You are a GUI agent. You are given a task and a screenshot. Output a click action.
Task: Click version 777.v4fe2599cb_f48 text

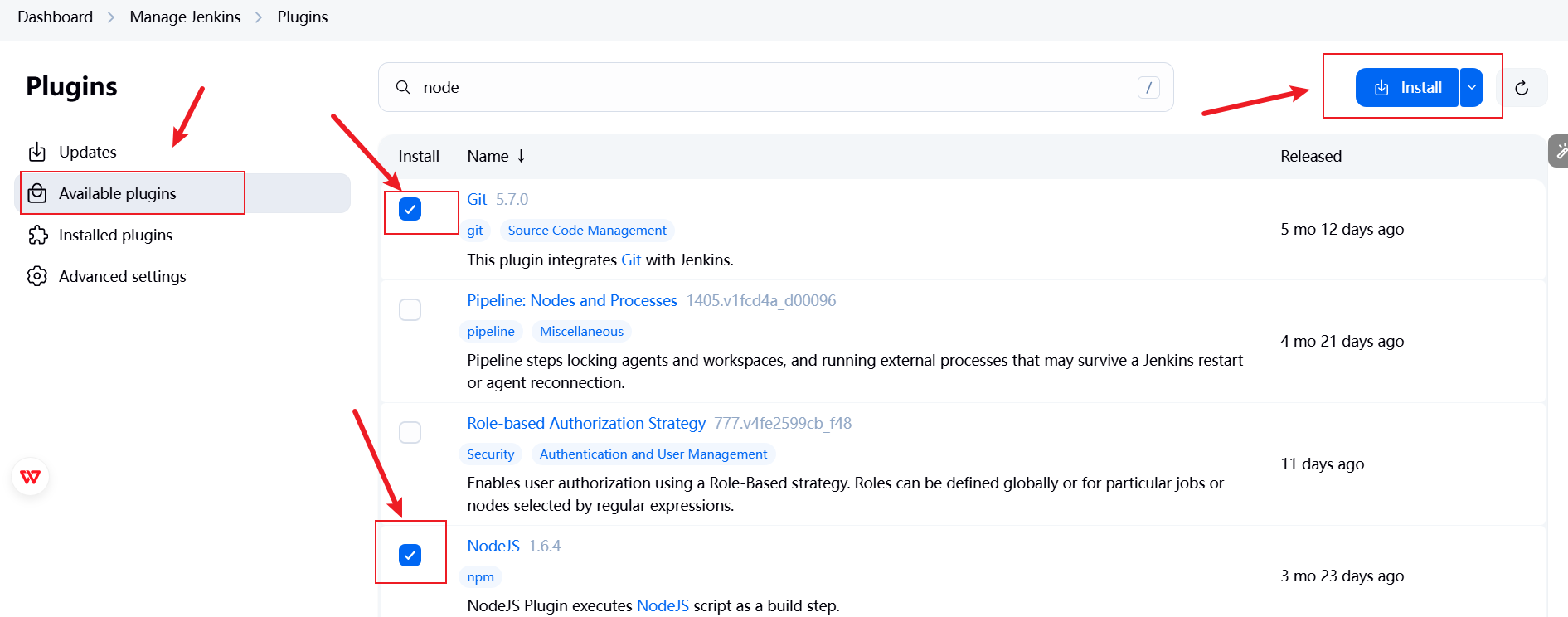(783, 423)
